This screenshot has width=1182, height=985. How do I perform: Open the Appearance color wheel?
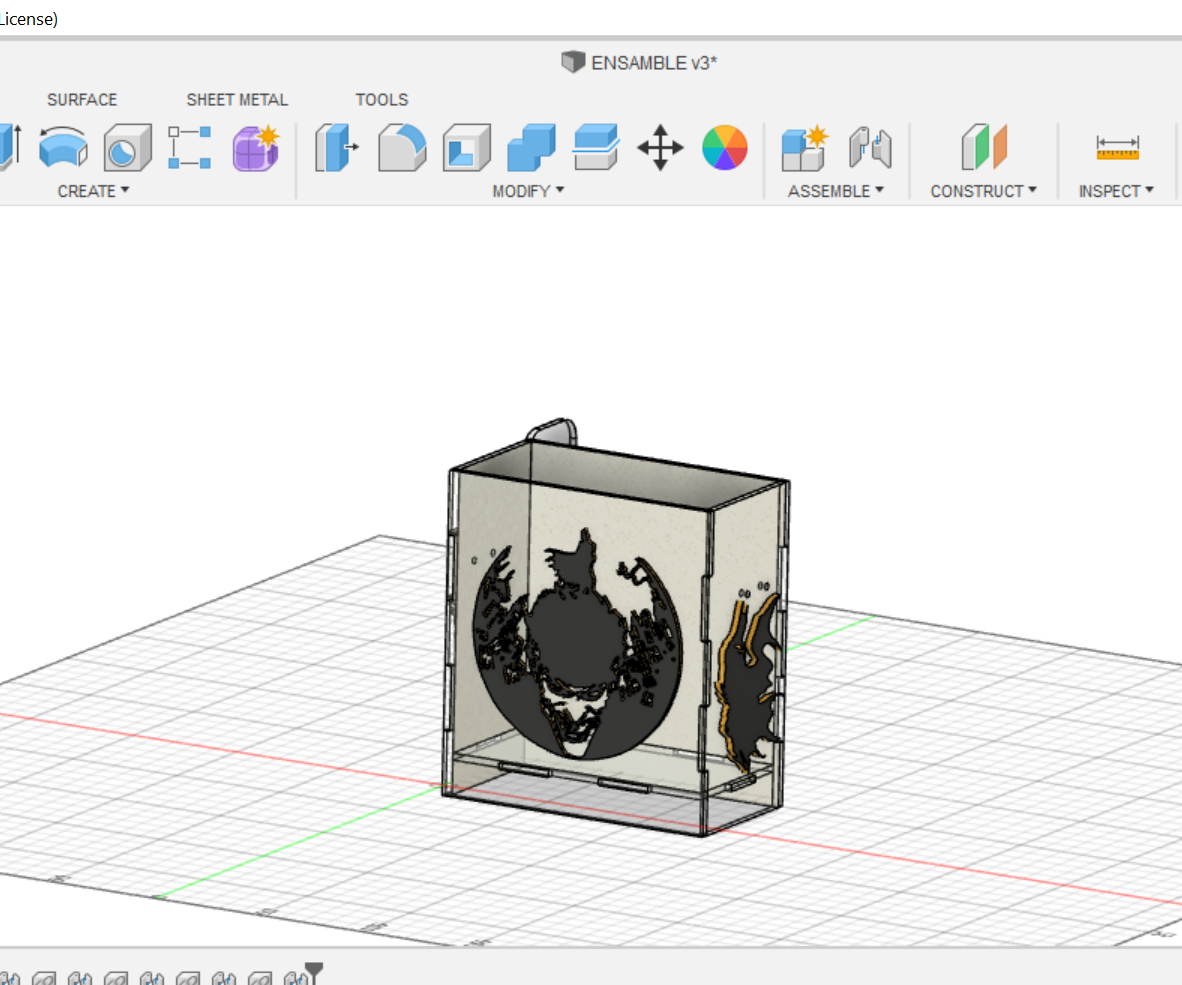(x=724, y=148)
